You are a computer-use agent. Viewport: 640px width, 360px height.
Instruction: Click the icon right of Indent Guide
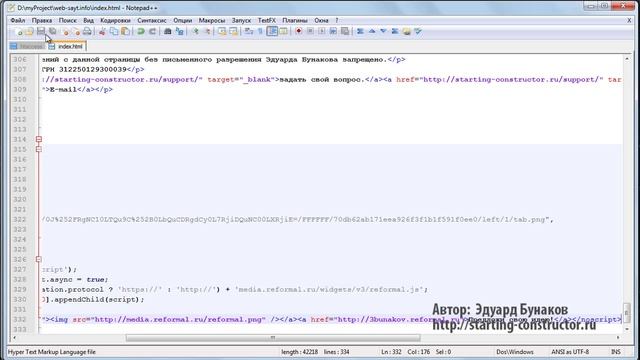[284, 31]
